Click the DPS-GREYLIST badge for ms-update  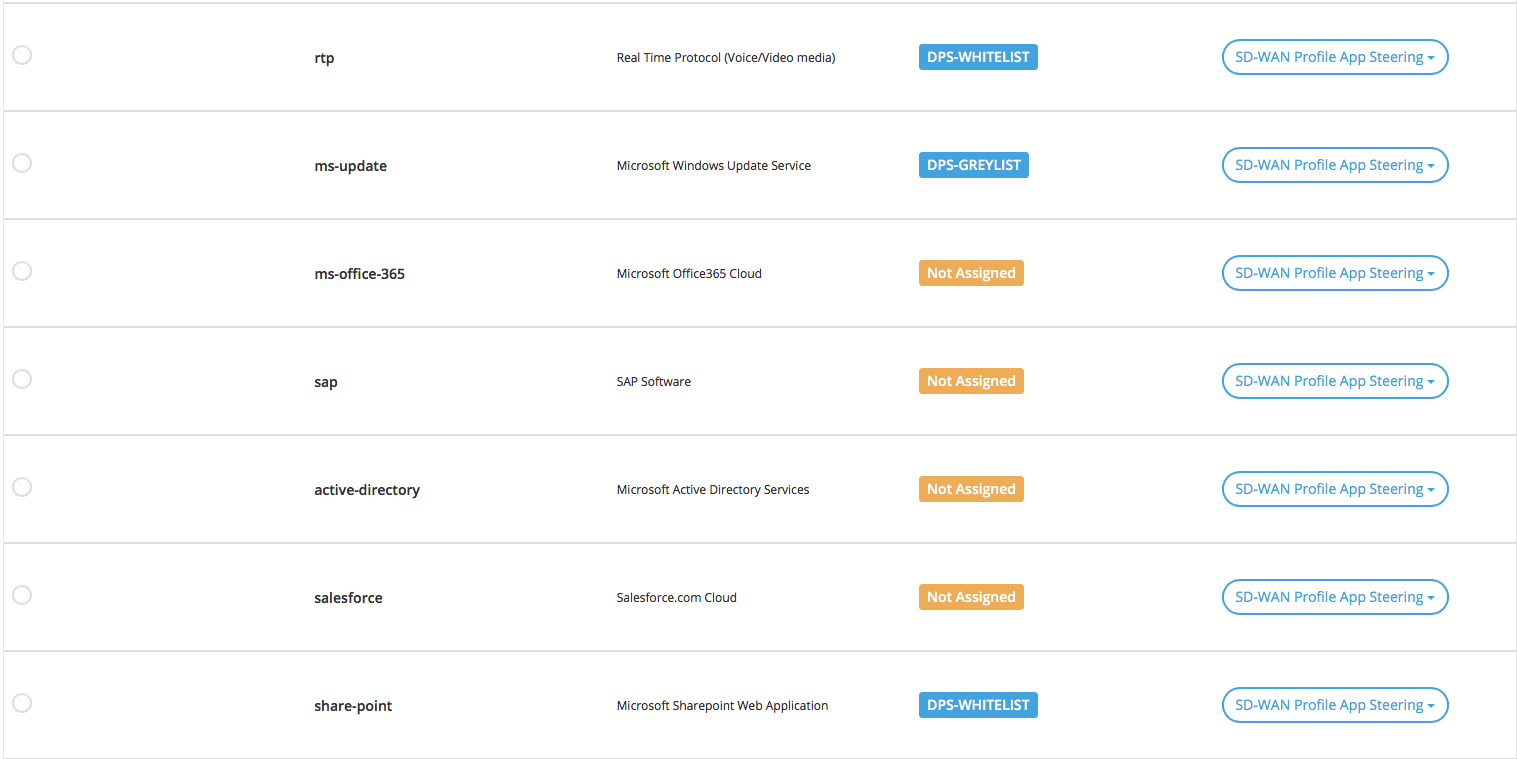tap(973, 165)
